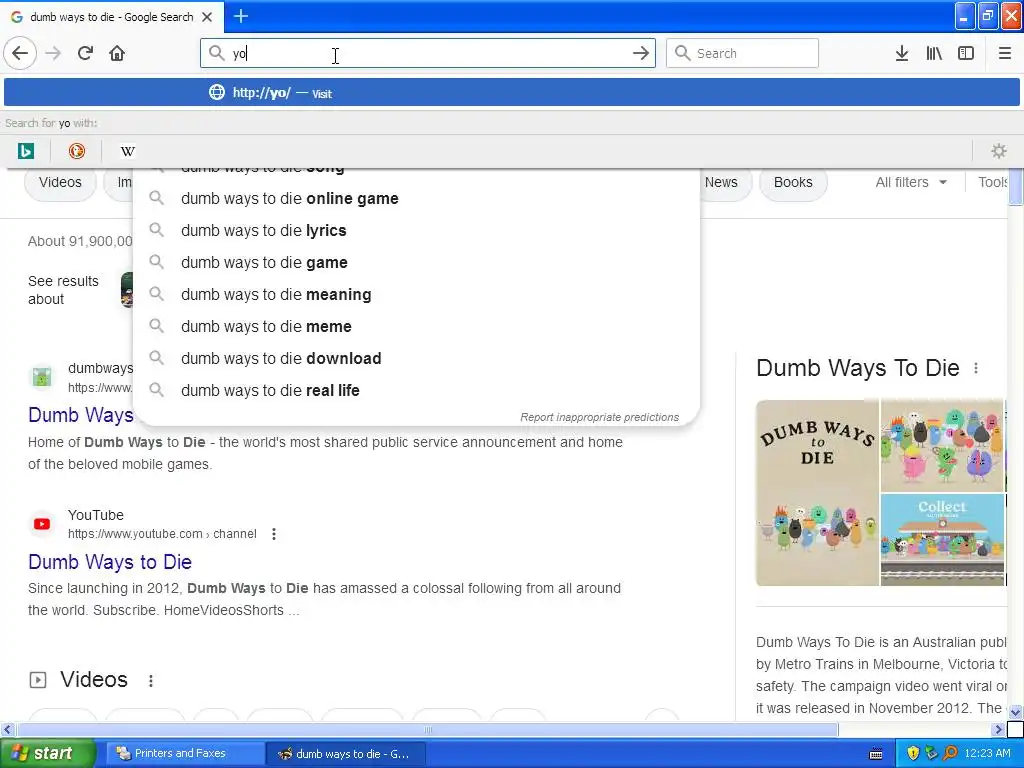Viewport: 1024px width, 768px height.
Task: Click vertical scrollbar down arrow
Action: [1015, 712]
